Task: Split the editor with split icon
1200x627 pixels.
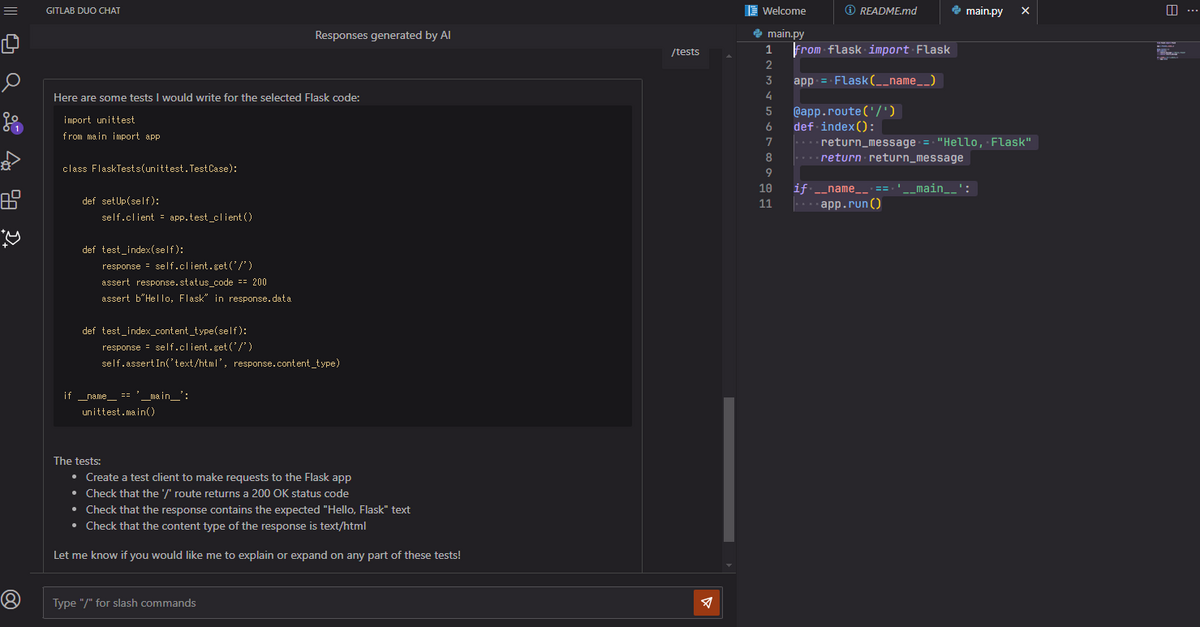Action: [x=1171, y=10]
